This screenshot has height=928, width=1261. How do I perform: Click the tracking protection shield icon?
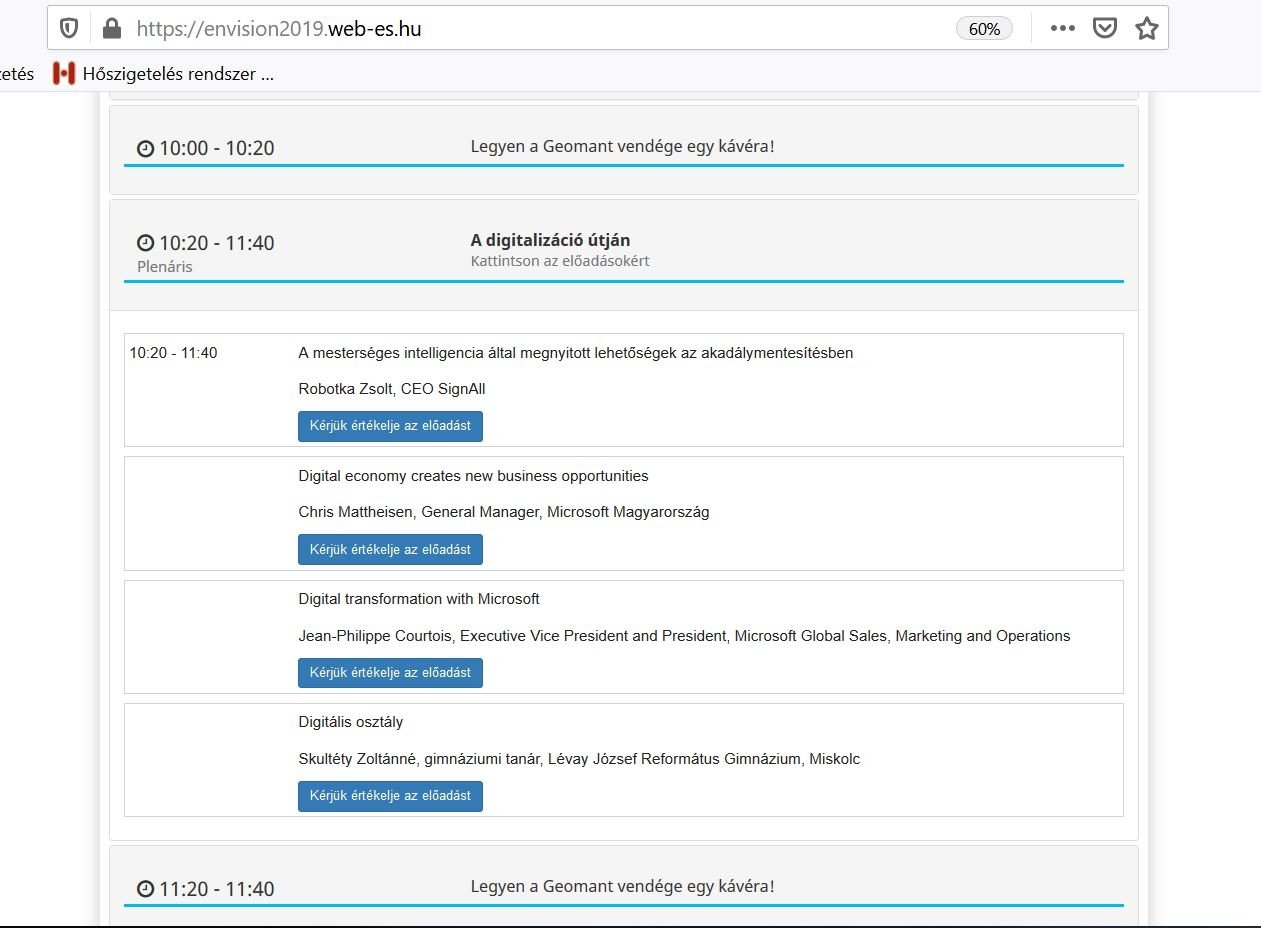(x=69, y=29)
